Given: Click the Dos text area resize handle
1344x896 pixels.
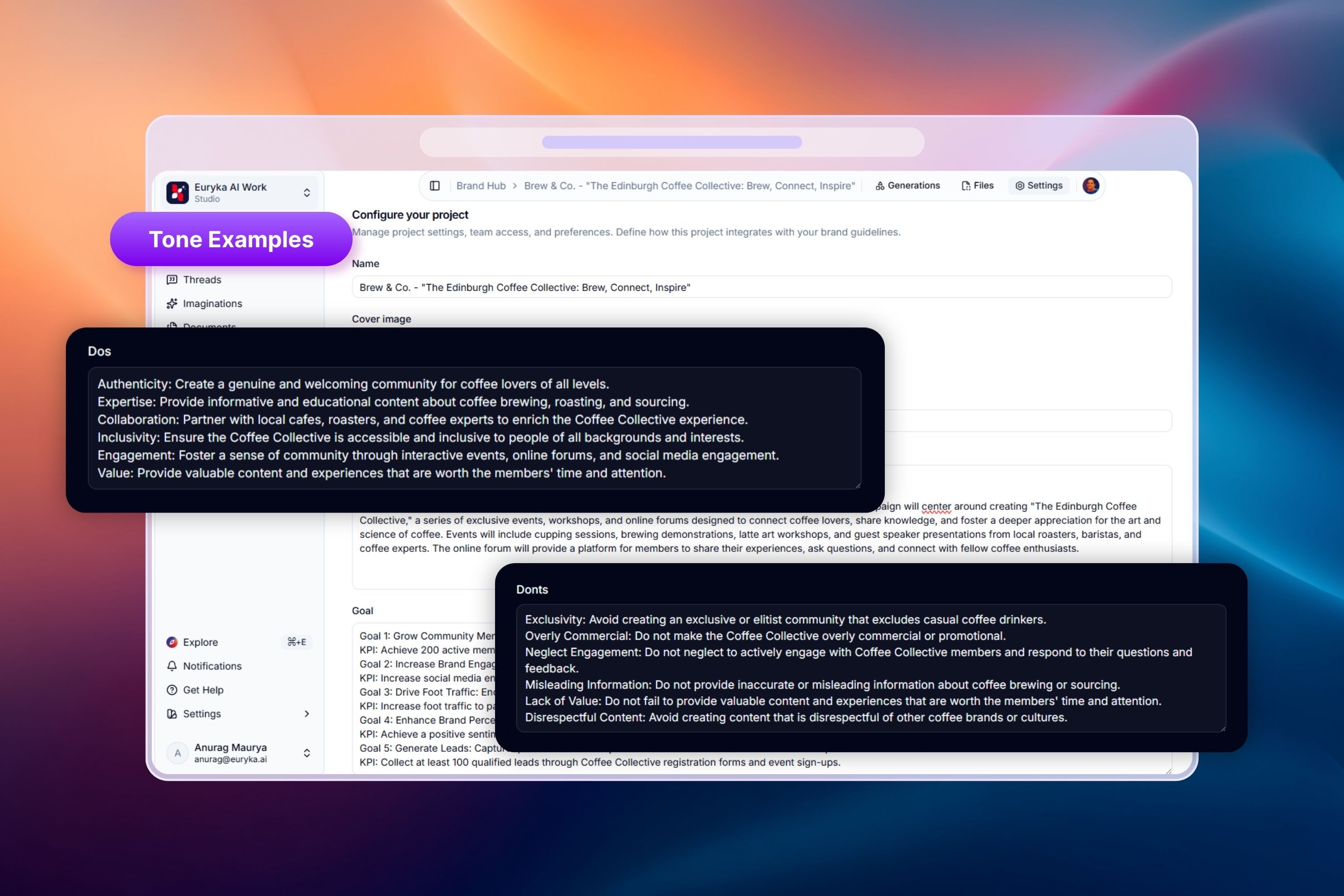Looking at the screenshot, I should point(857,485).
